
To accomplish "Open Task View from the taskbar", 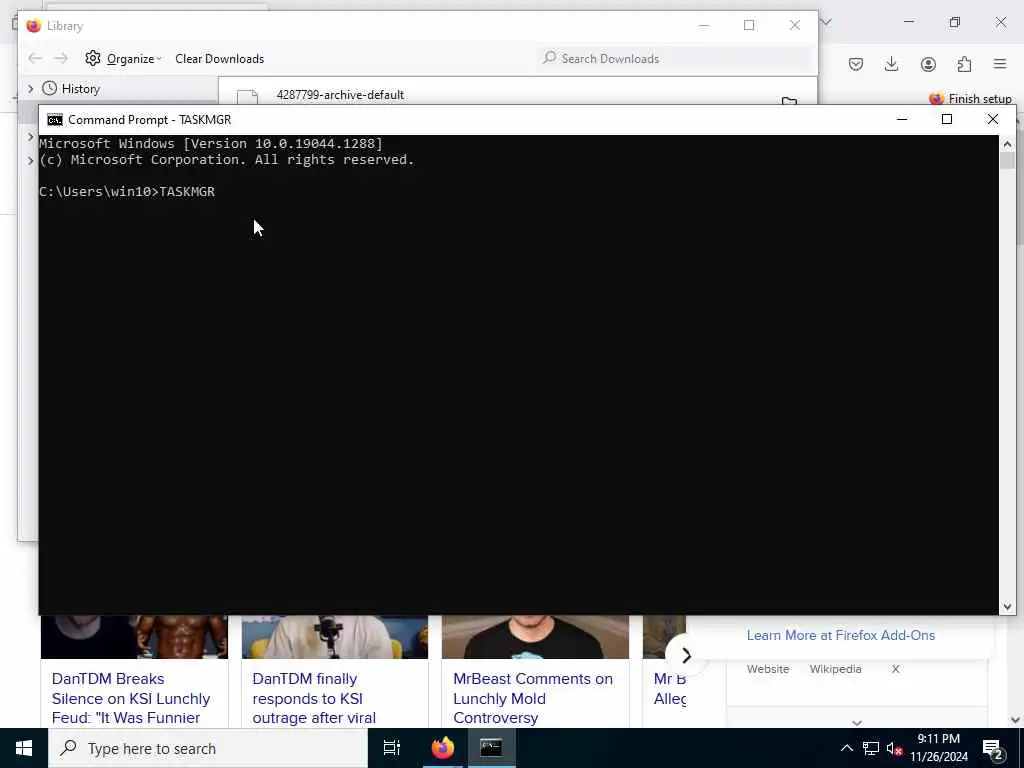I will click(x=392, y=748).
